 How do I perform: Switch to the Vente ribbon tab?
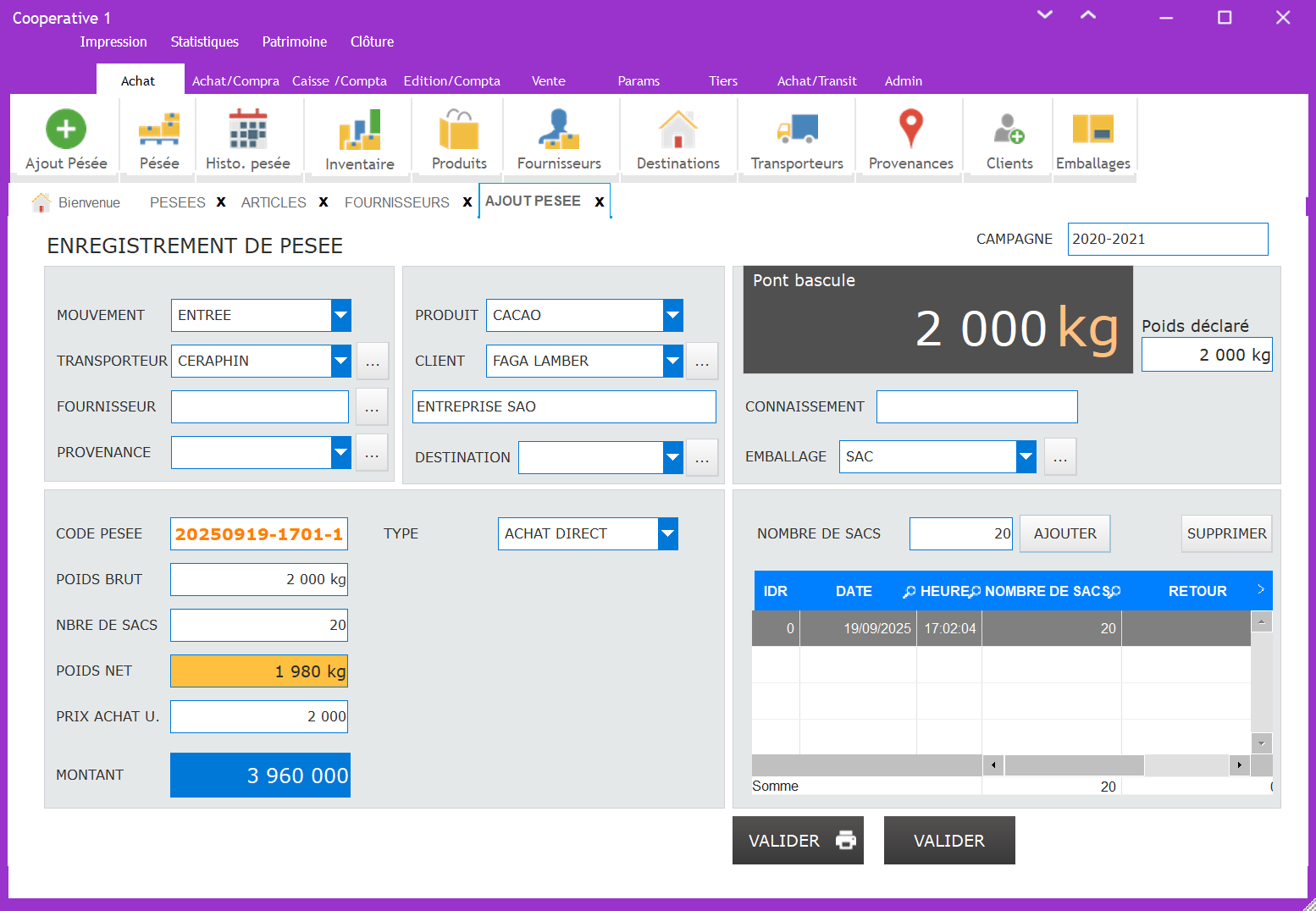click(548, 81)
